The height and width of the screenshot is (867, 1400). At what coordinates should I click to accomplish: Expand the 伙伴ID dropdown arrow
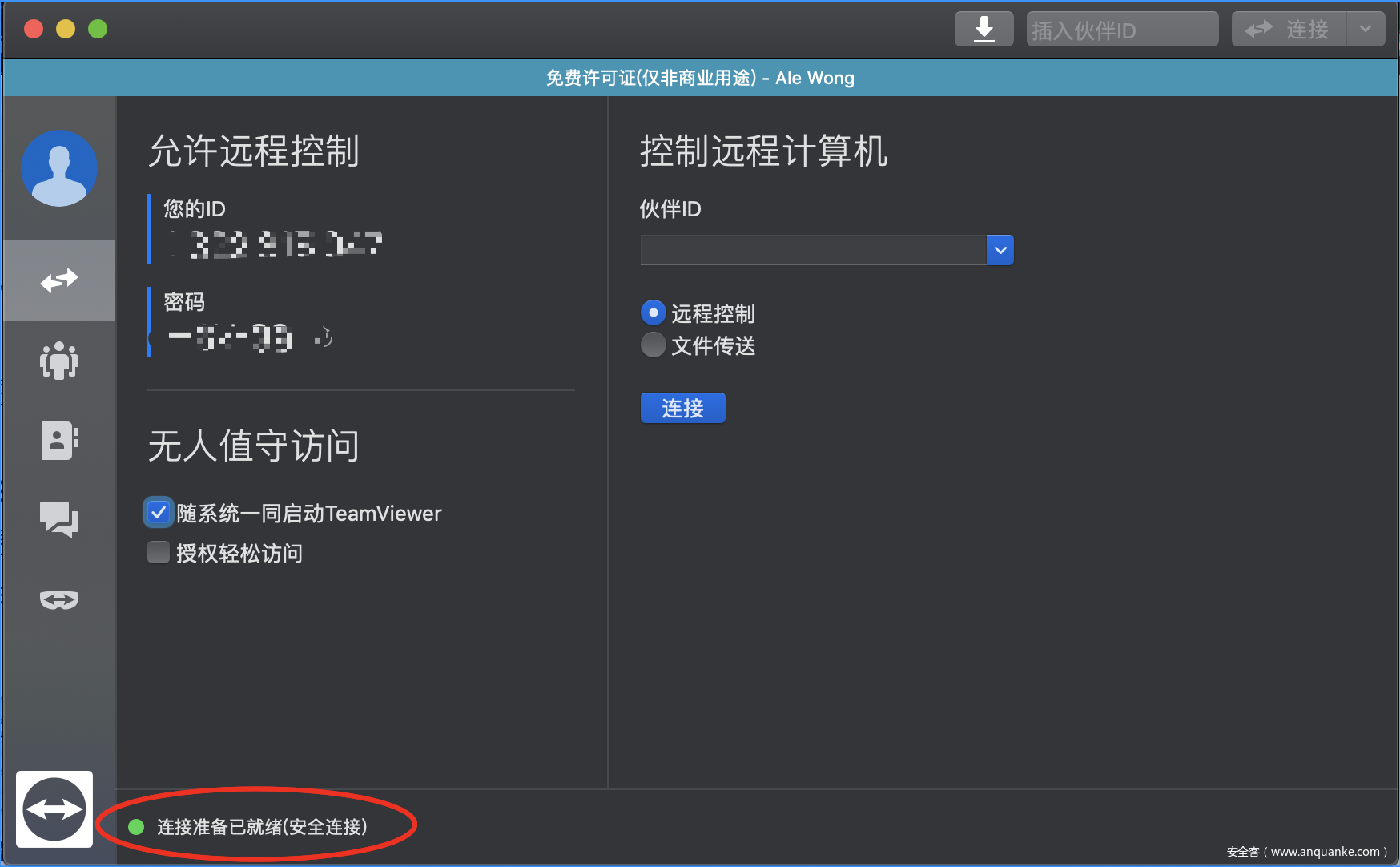pyautogui.click(x=1000, y=250)
